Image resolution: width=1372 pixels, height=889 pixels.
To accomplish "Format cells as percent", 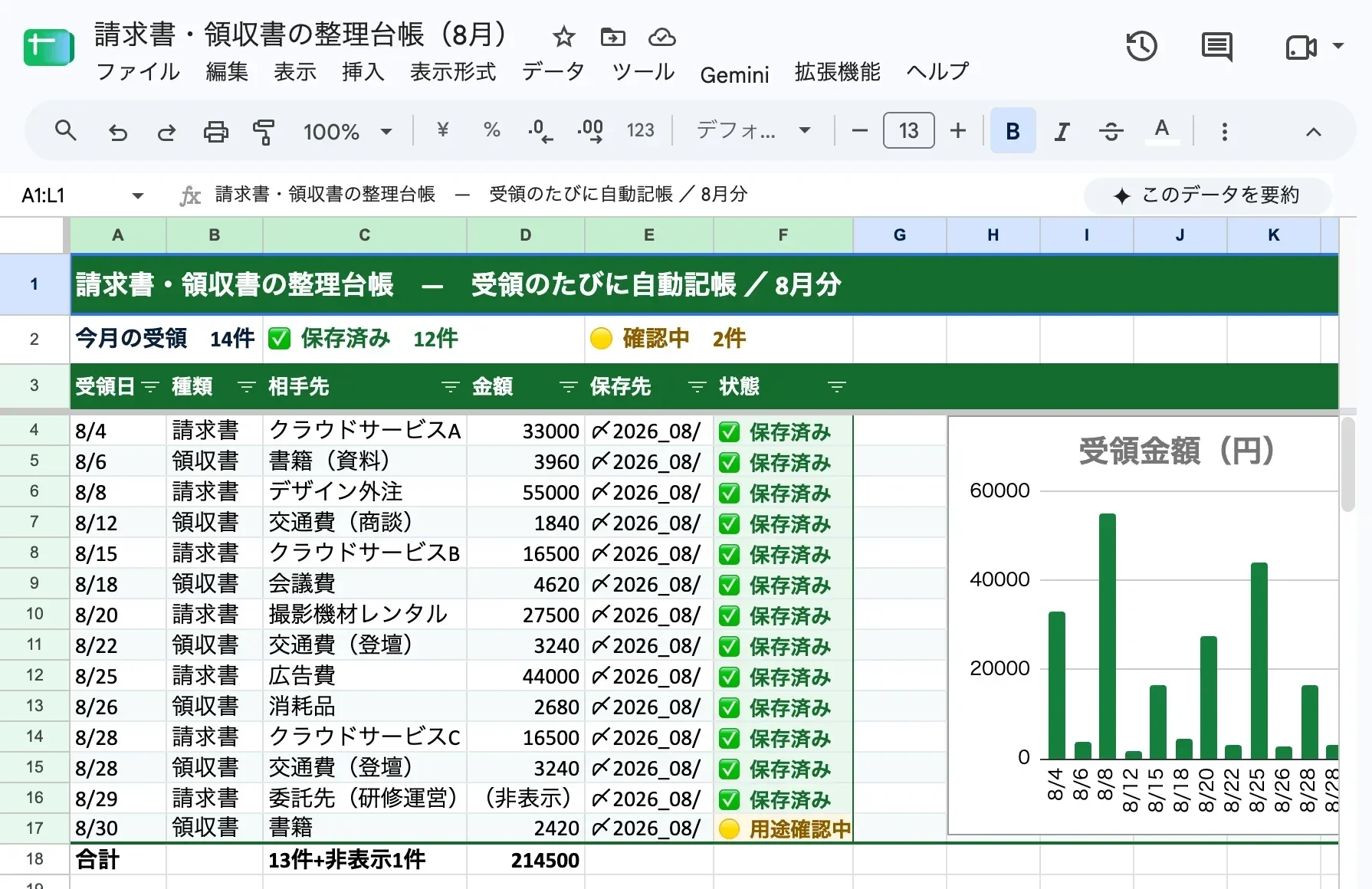I will (491, 130).
